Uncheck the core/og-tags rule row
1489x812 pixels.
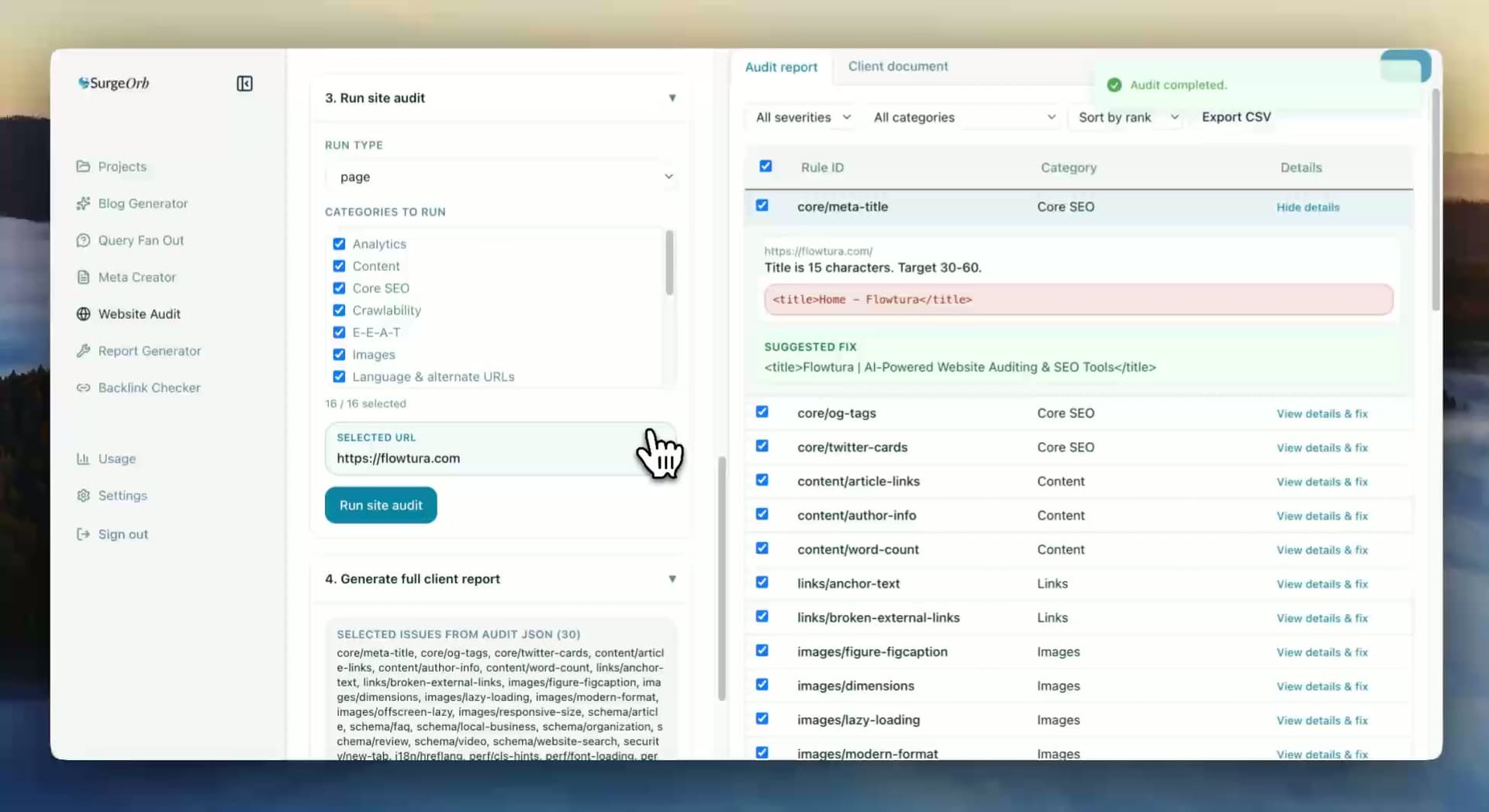[x=762, y=412]
